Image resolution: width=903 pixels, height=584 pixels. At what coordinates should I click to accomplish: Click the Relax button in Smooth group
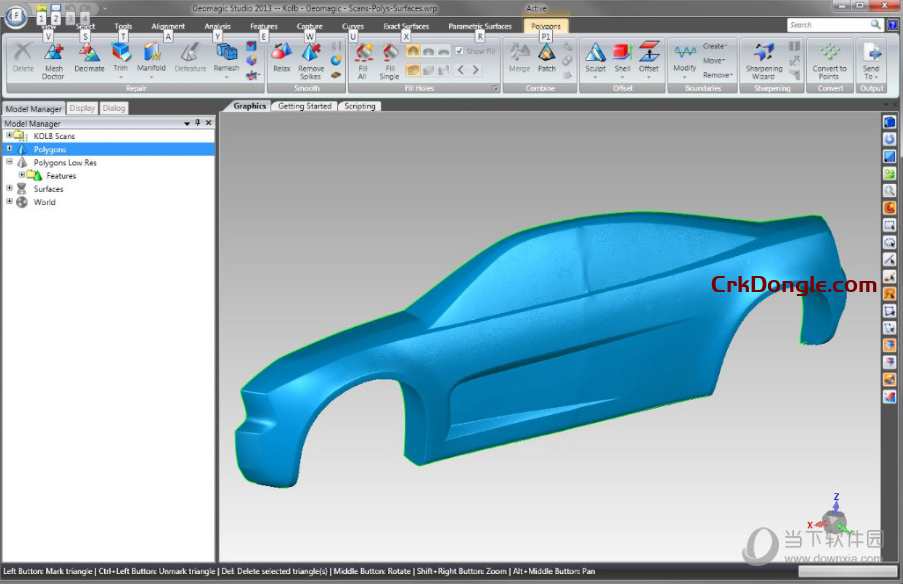tap(281, 58)
